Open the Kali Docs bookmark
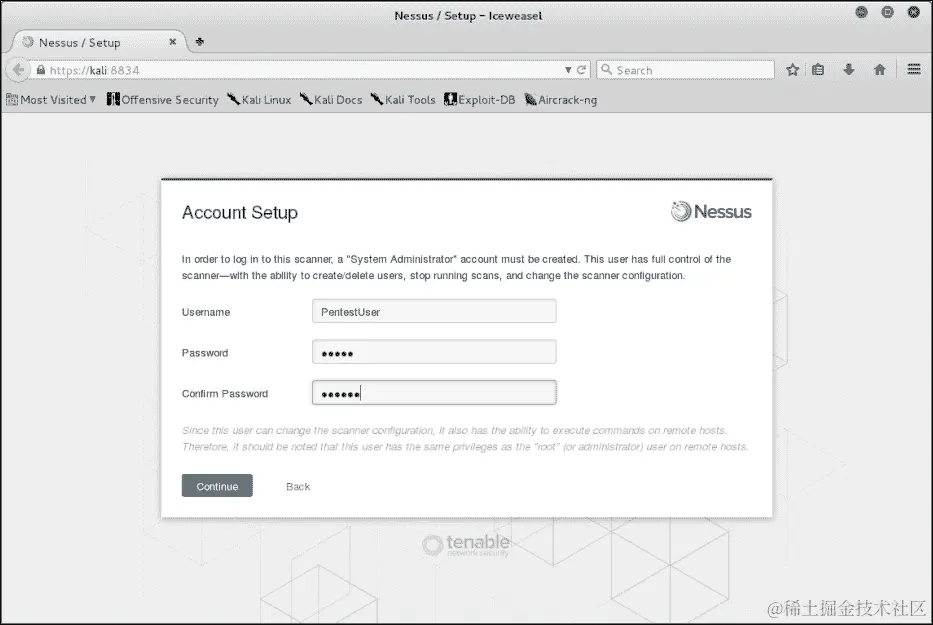The width and height of the screenshot is (933, 625). pyautogui.click(x=331, y=100)
